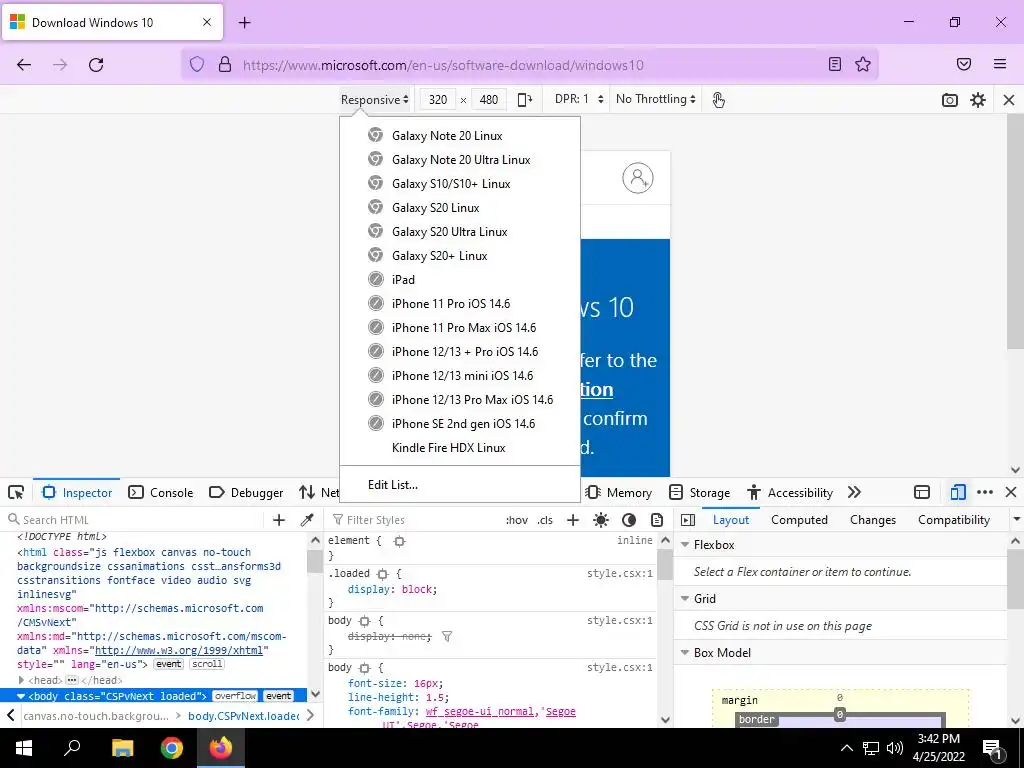Image resolution: width=1024 pixels, height=768 pixels.
Task: Close the developer tools panel
Action: (1011, 492)
